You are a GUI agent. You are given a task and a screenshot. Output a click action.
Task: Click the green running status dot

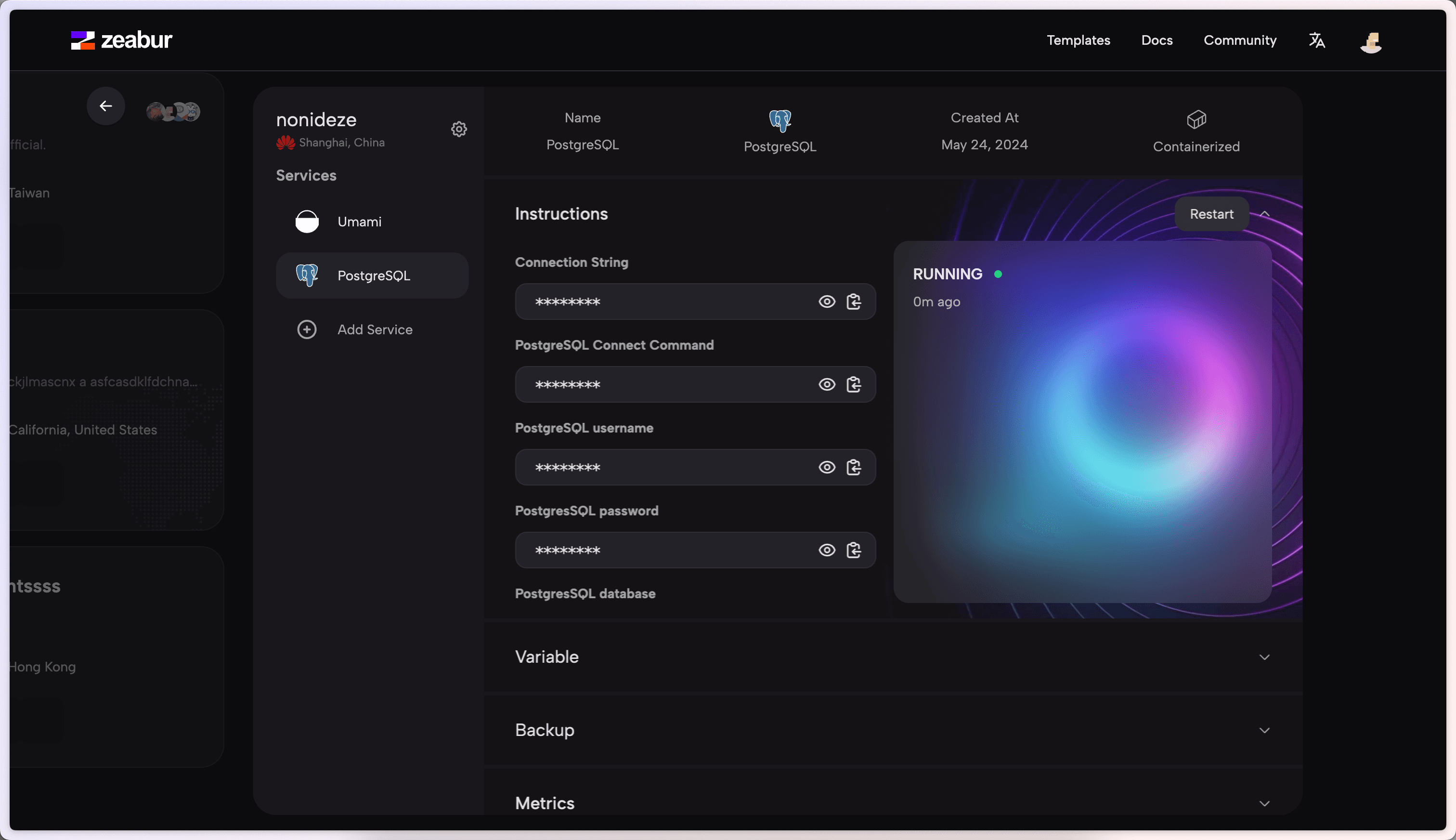998,275
